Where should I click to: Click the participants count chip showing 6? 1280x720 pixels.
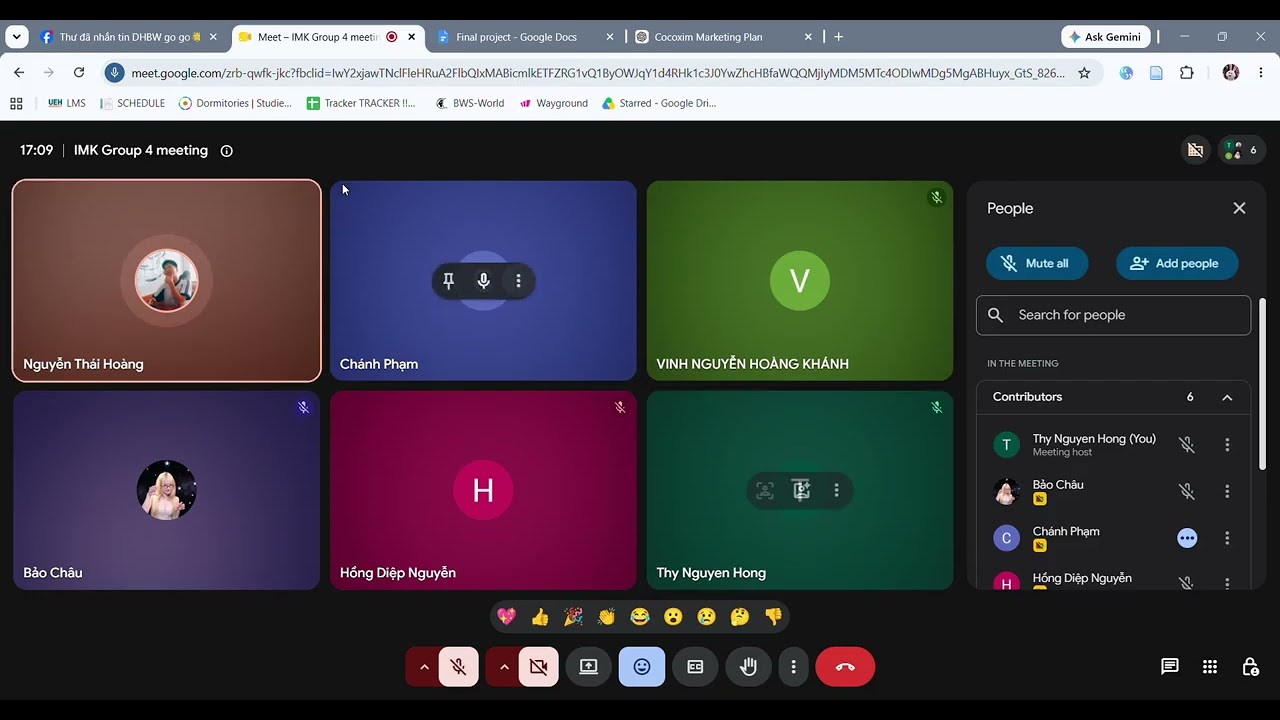click(1241, 150)
